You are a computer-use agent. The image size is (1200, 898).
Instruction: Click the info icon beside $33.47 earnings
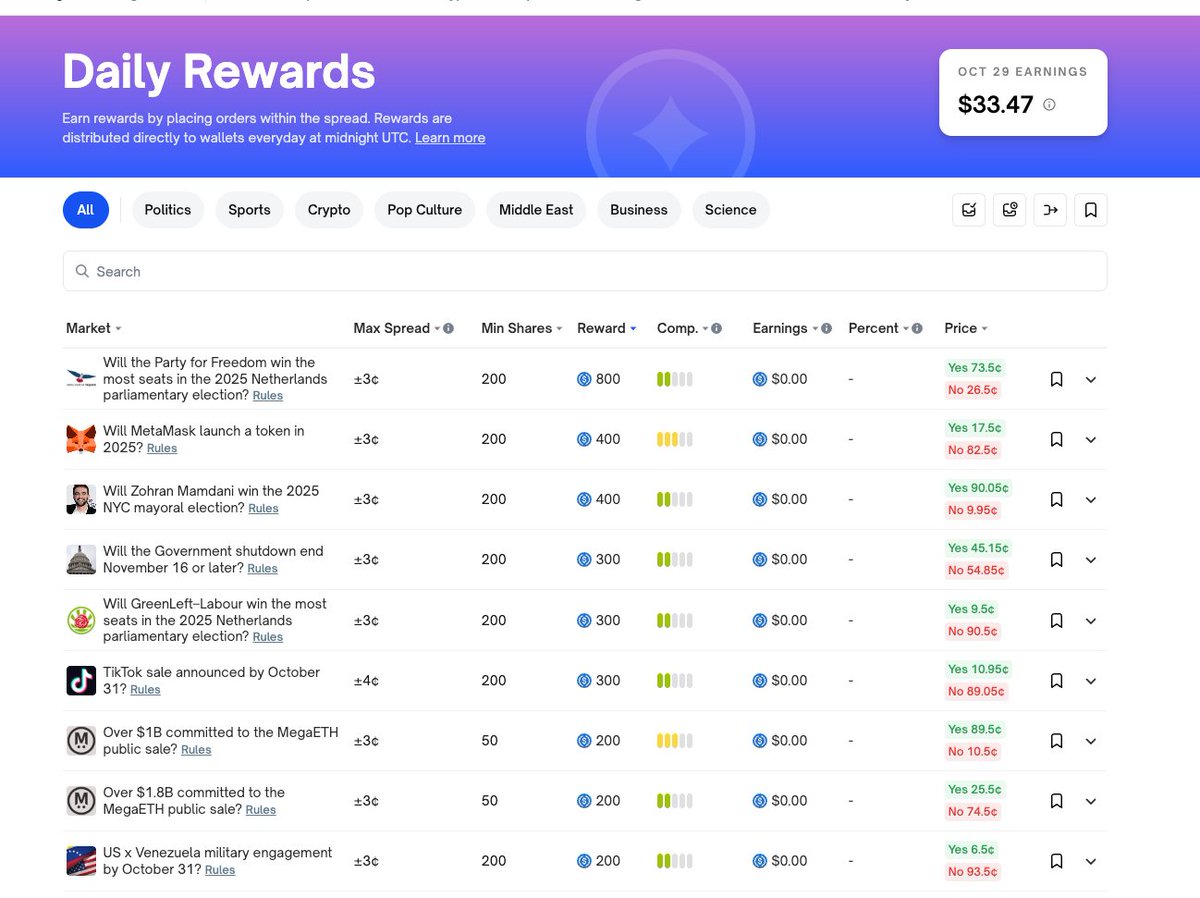point(1049,104)
